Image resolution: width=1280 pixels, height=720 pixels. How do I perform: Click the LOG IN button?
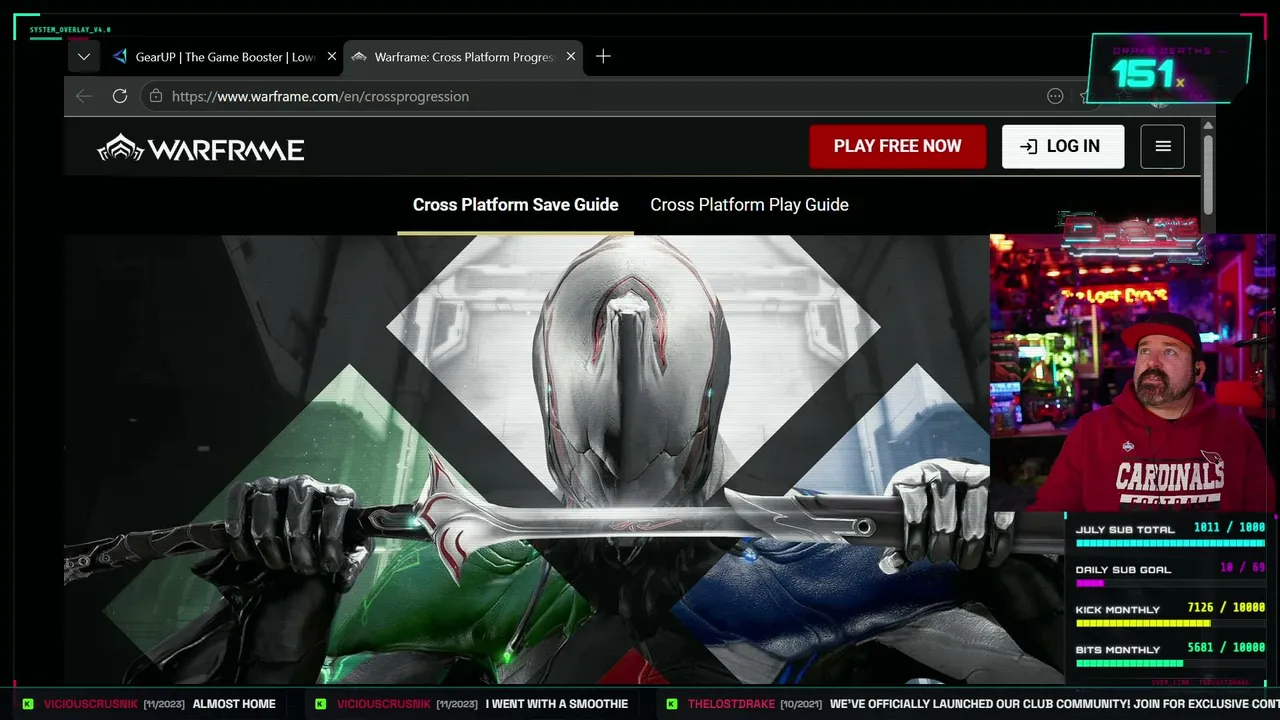pos(1063,146)
